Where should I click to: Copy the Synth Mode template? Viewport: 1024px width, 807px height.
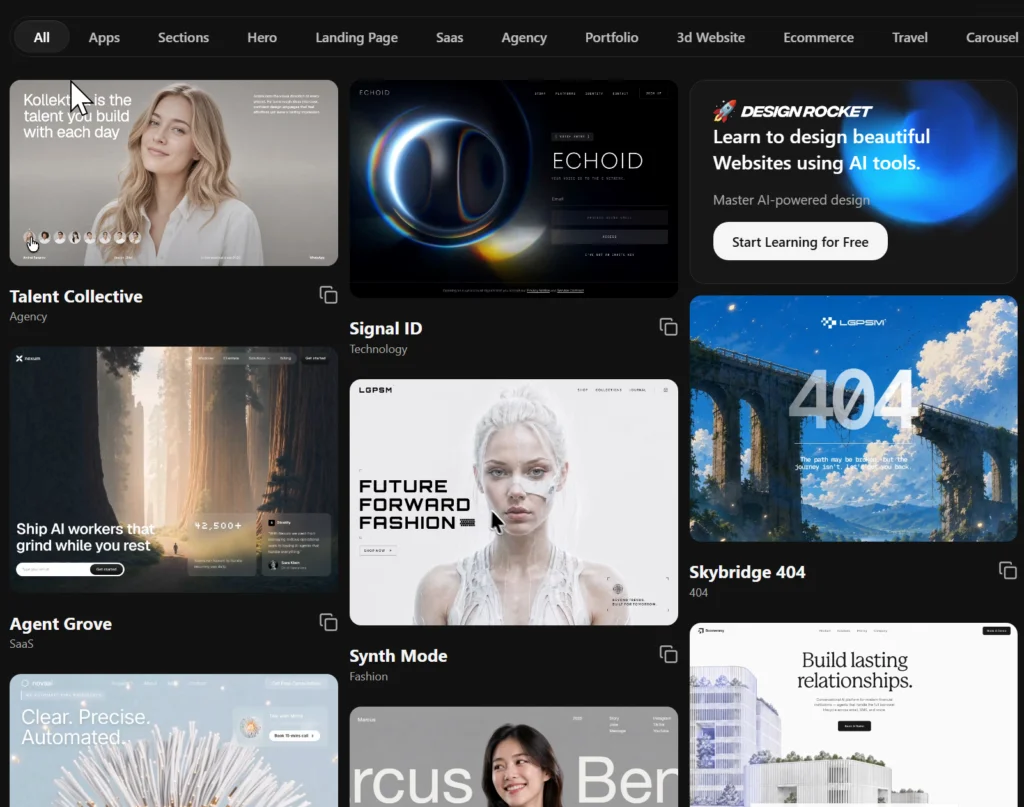[668, 654]
